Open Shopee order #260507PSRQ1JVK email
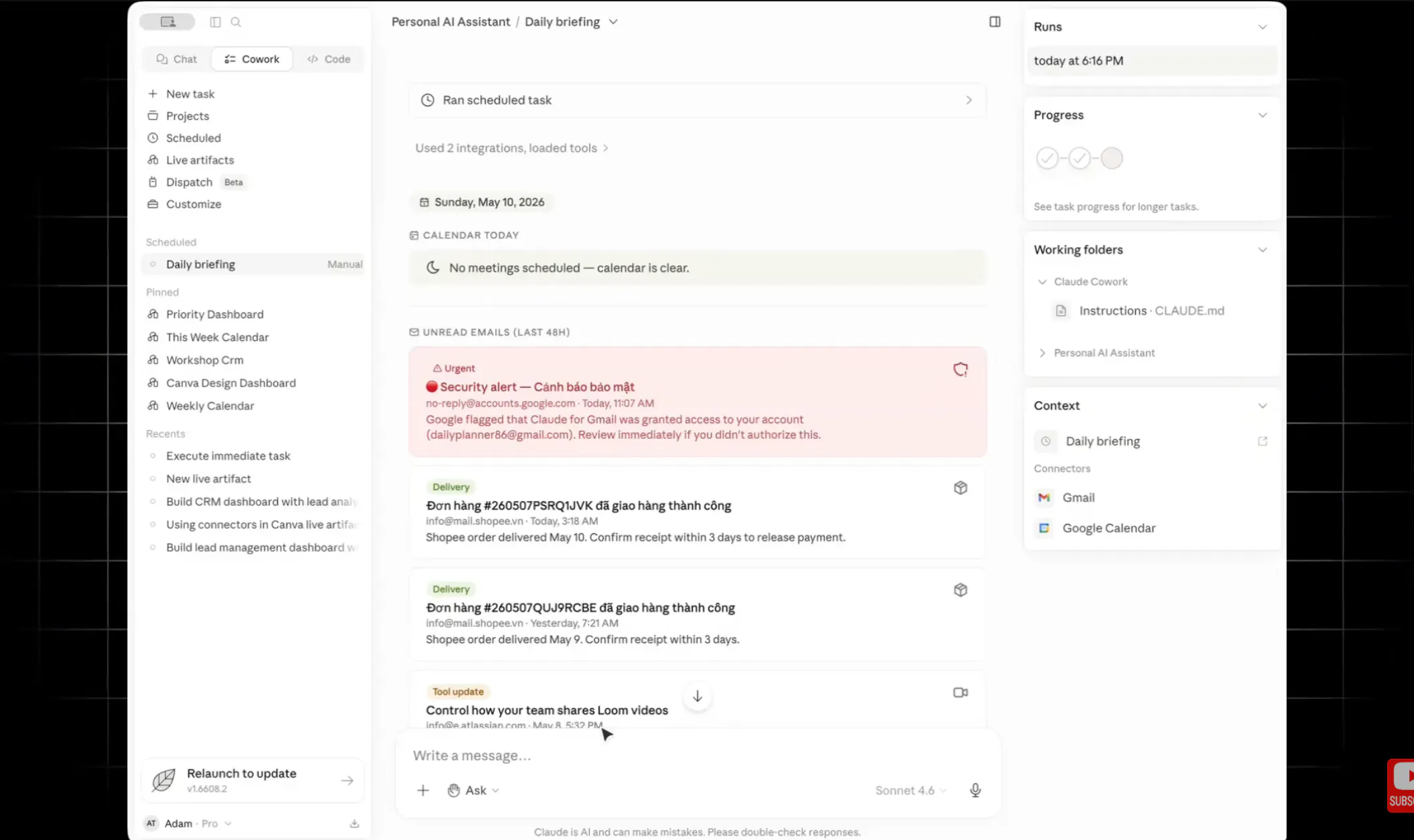 (x=697, y=512)
